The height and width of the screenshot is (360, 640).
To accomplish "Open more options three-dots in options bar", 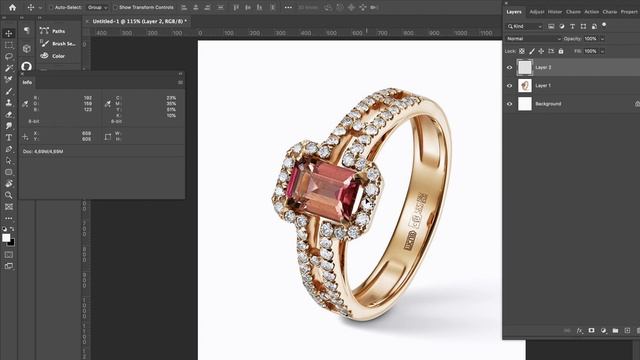I will tap(288, 7).
